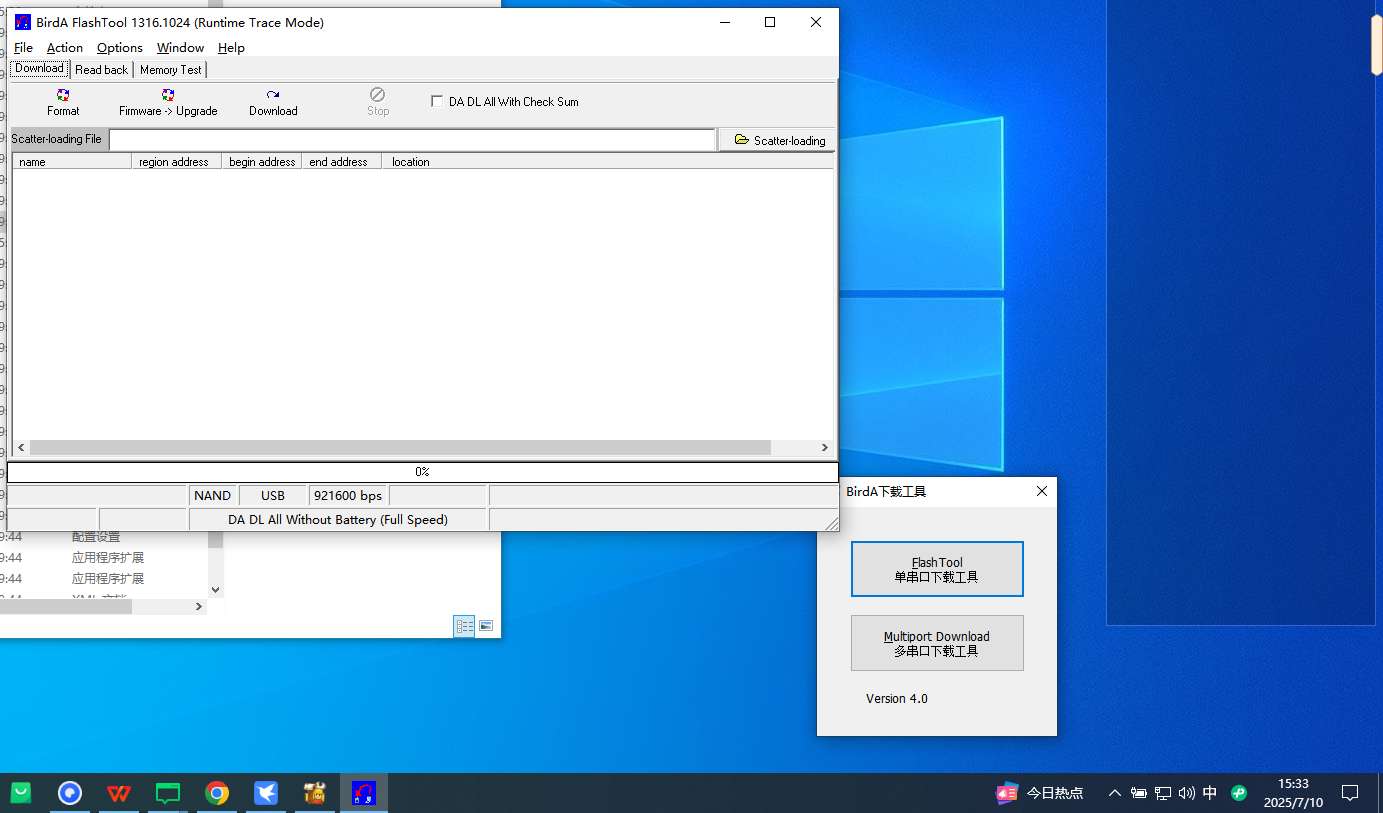Toggle the 中 input method indicator
1383x813 pixels.
coord(1210,793)
